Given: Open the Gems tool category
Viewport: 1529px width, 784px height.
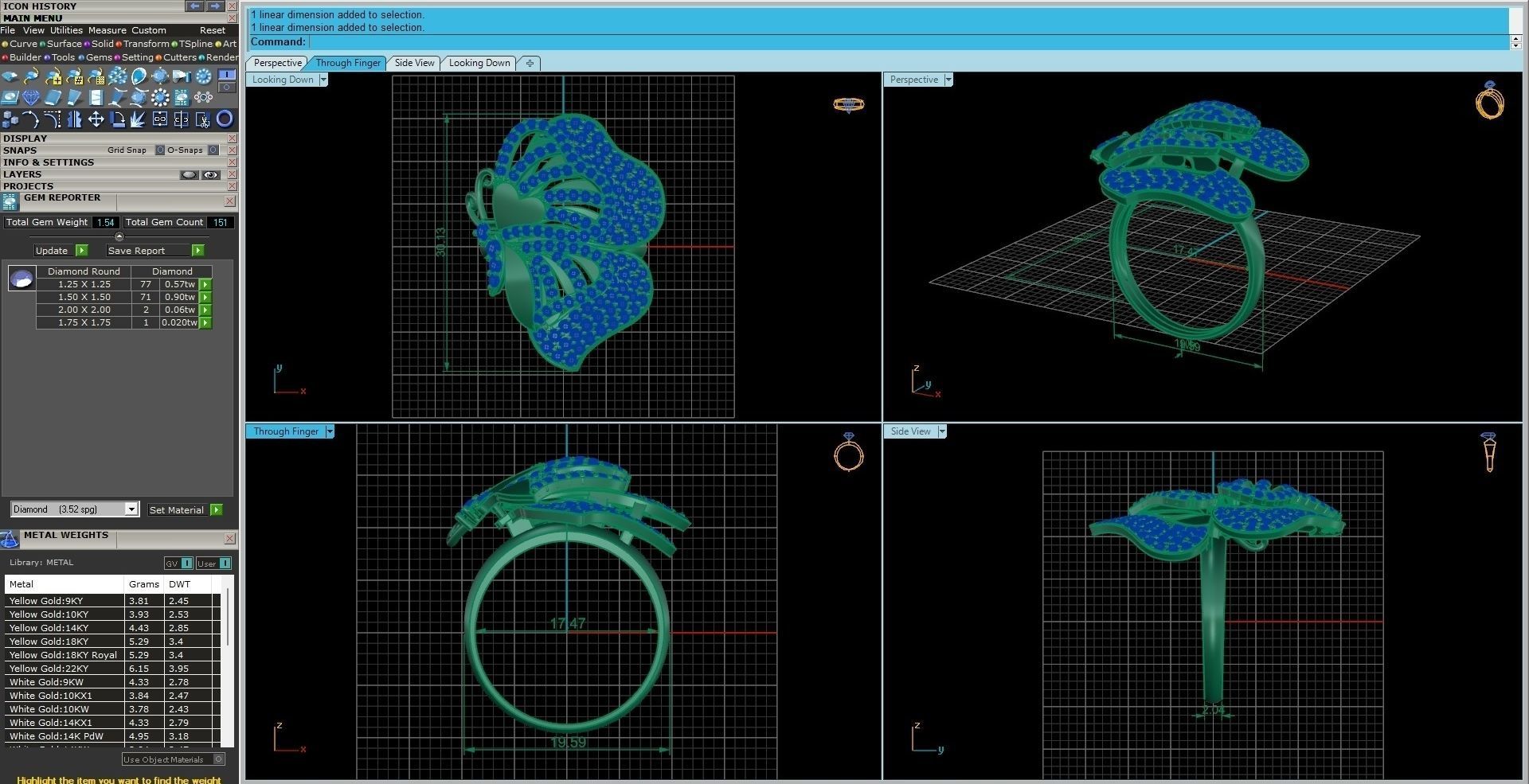Looking at the screenshot, I should pyautogui.click(x=99, y=57).
